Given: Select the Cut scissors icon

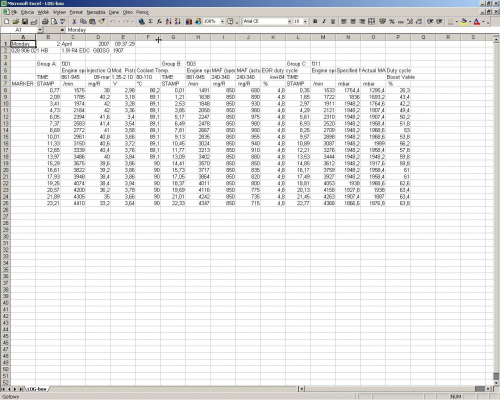Looking at the screenshot, I should tap(74, 22).
